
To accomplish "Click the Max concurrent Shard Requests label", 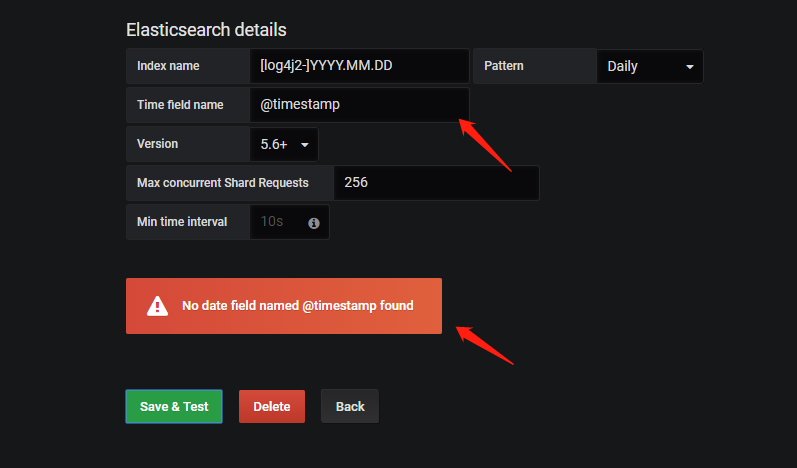I will coord(222,183).
